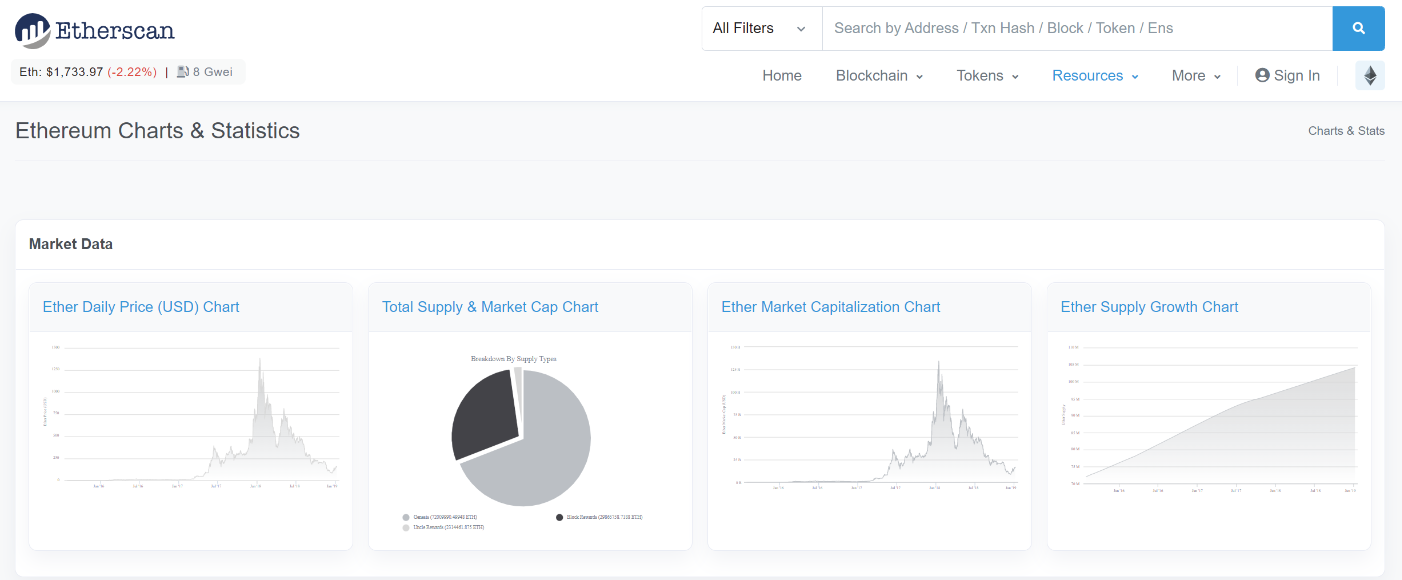Click the dark Block Rewards pie slice
This screenshot has width=1402, height=580.
click(x=483, y=415)
